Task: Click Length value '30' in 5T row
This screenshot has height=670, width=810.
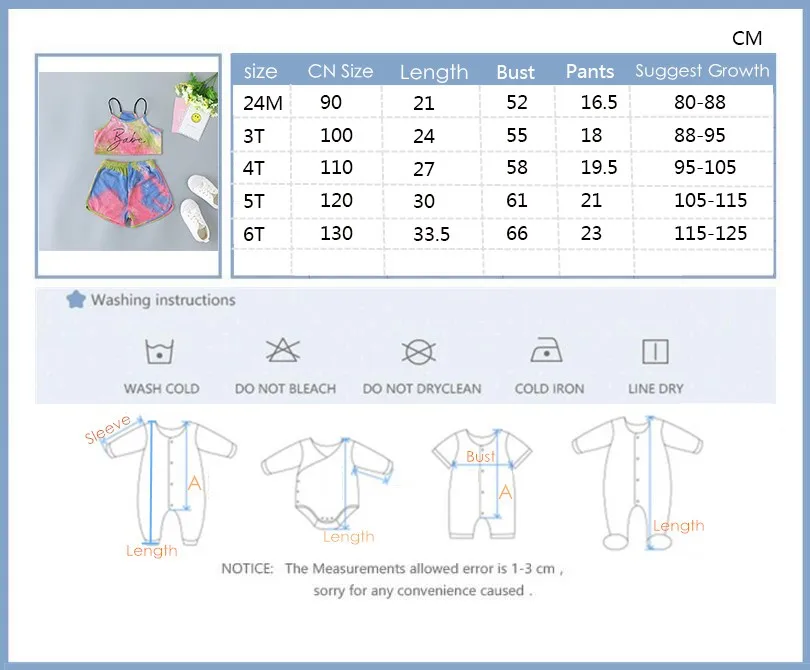Action: pyautogui.click(x=424, y=201)
